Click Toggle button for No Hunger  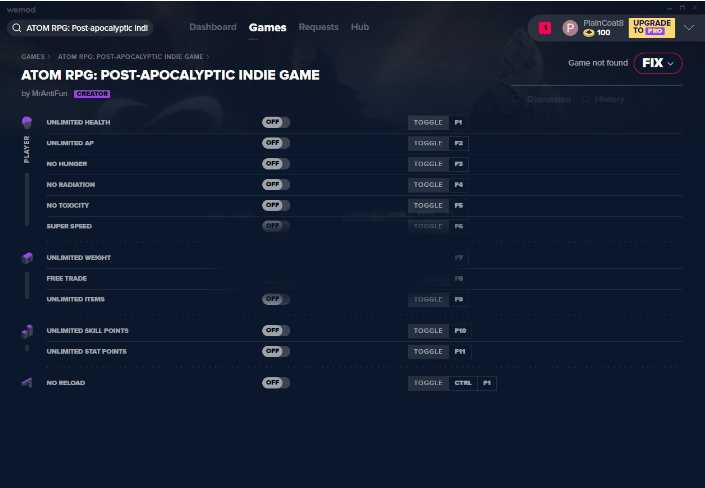pyautogui.click(x=428, y=164)
